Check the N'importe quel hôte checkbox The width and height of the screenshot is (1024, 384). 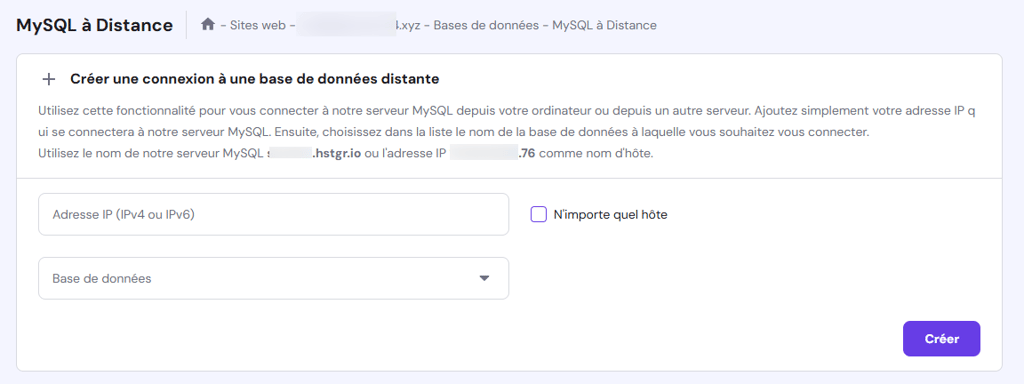[538, 214]
